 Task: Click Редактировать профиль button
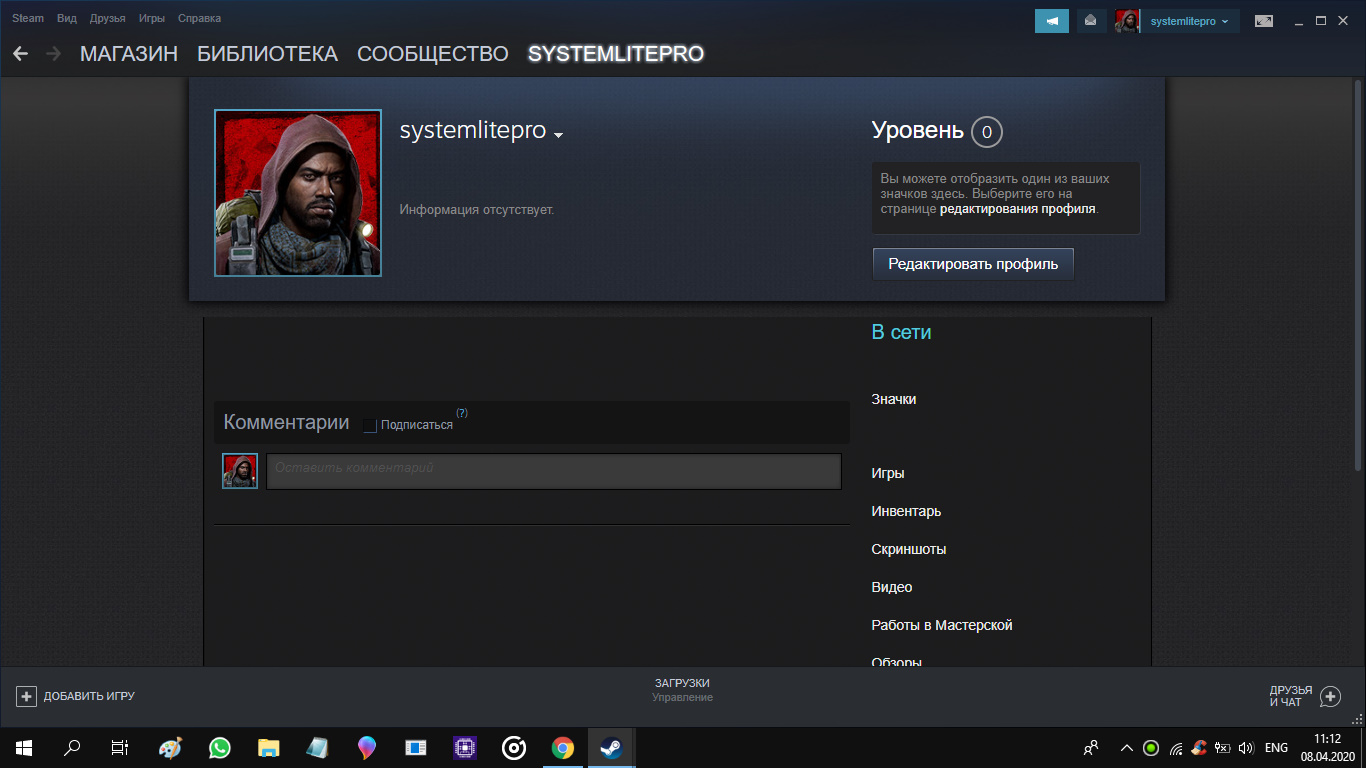973,264
